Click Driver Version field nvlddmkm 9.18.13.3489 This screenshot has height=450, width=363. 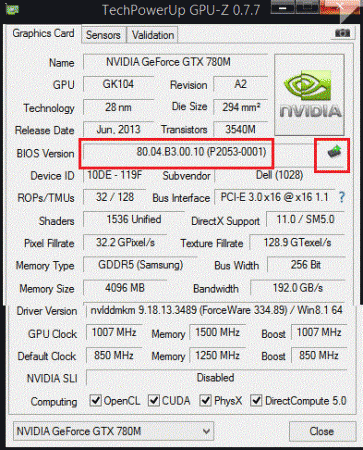216,311
